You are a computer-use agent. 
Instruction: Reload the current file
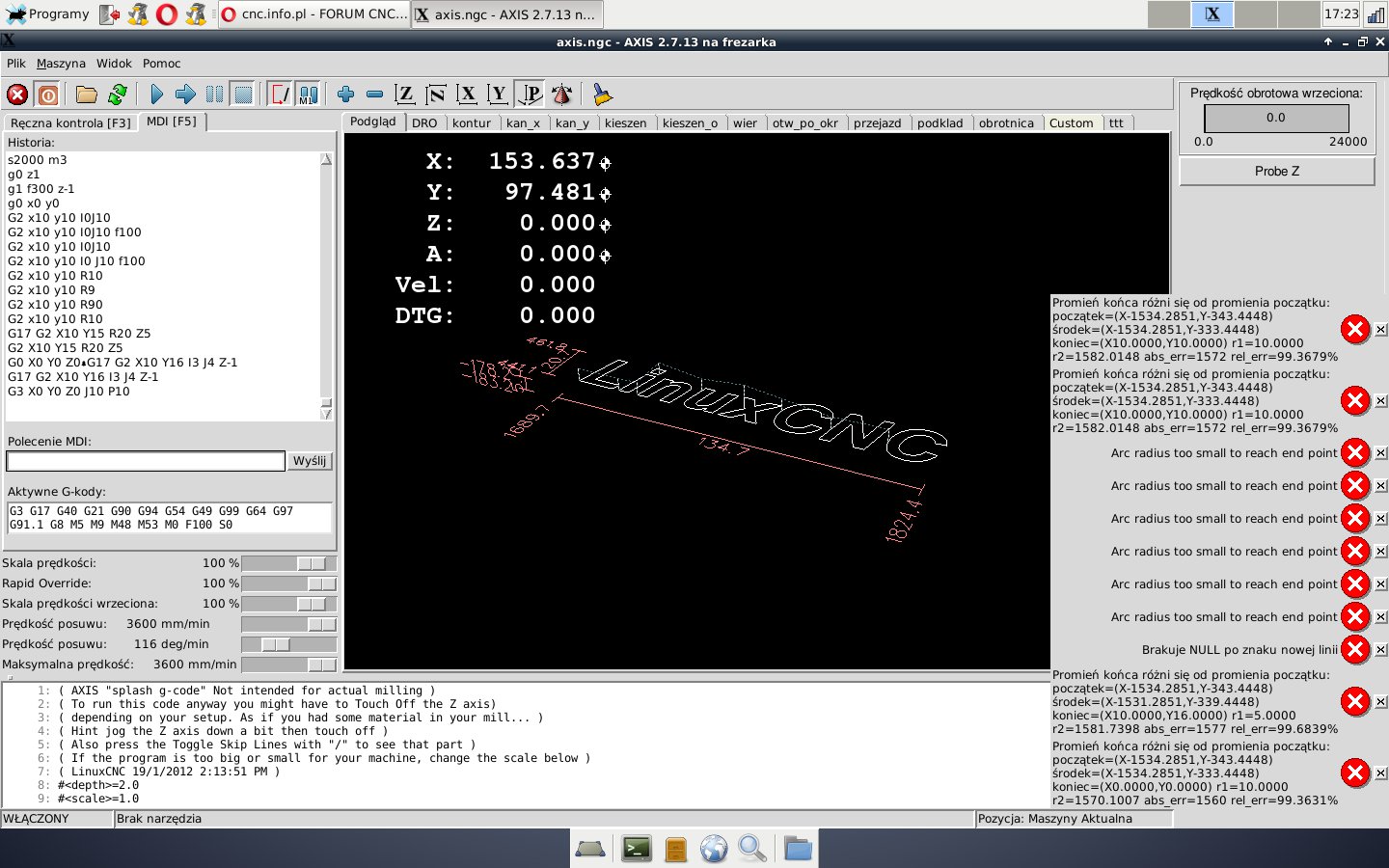(117, 95)
